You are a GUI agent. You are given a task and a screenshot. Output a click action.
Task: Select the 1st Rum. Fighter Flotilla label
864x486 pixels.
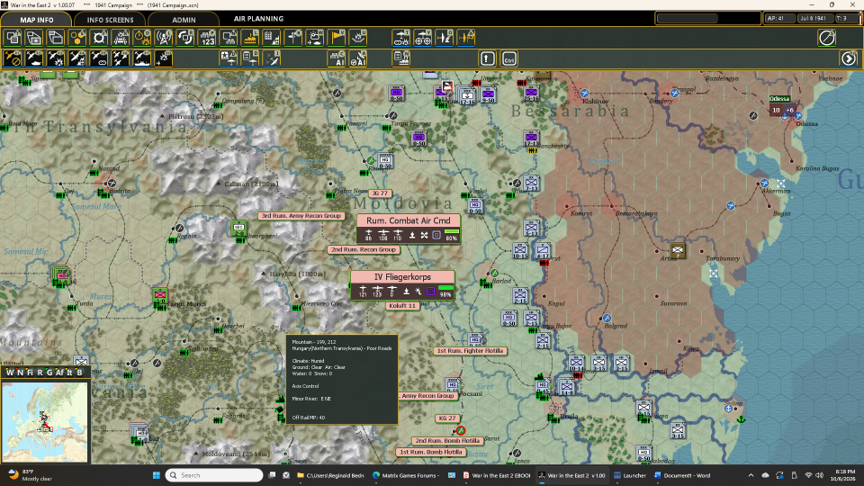tap(470, 350)
